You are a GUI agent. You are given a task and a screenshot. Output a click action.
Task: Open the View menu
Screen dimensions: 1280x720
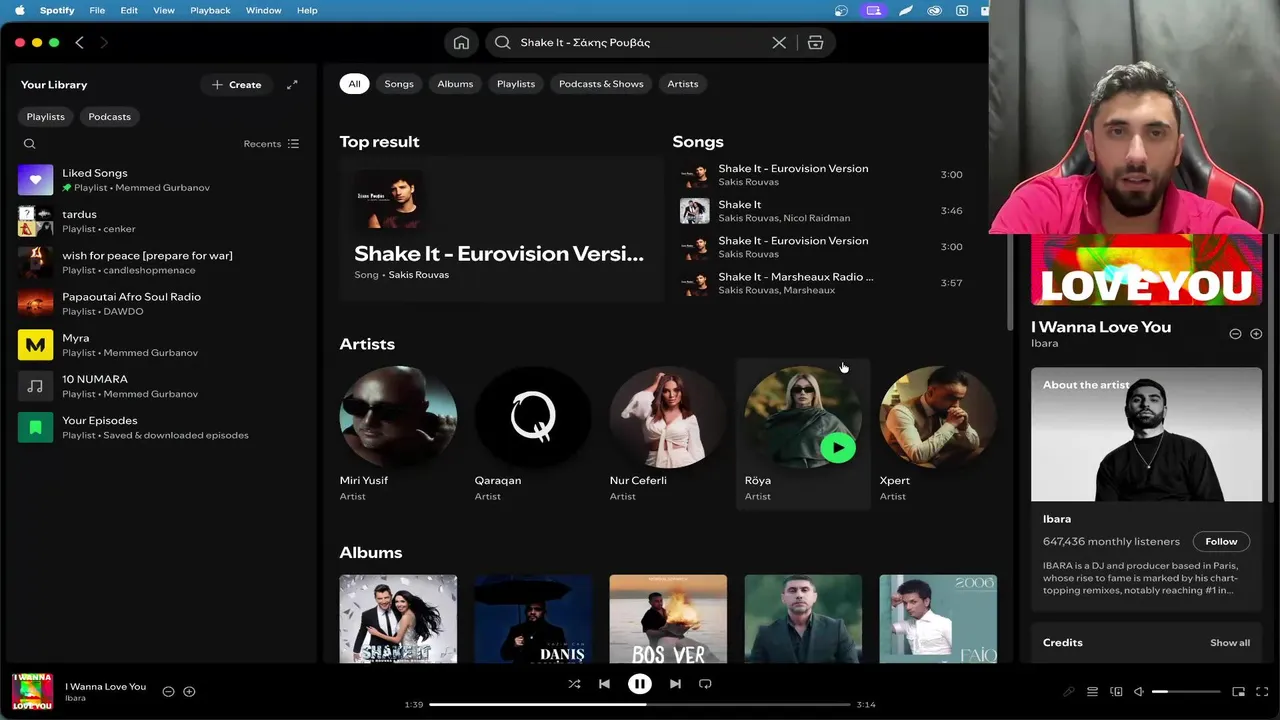pos(164,10)
